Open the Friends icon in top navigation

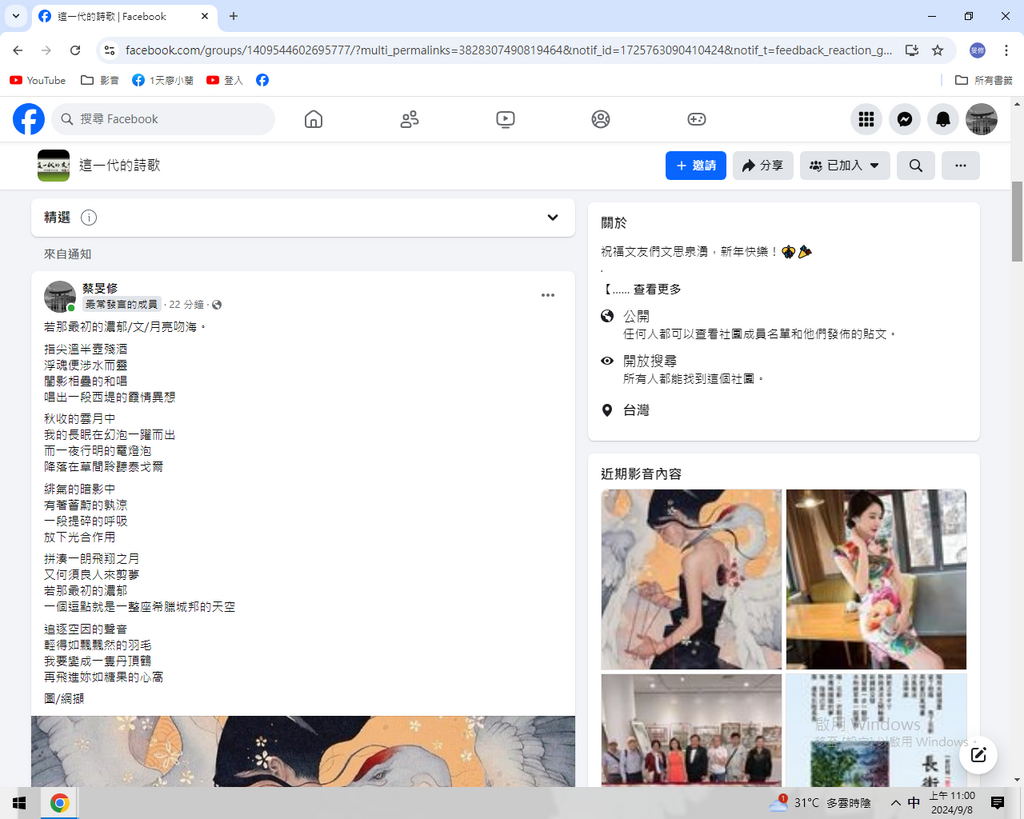[x=409, y=119]
